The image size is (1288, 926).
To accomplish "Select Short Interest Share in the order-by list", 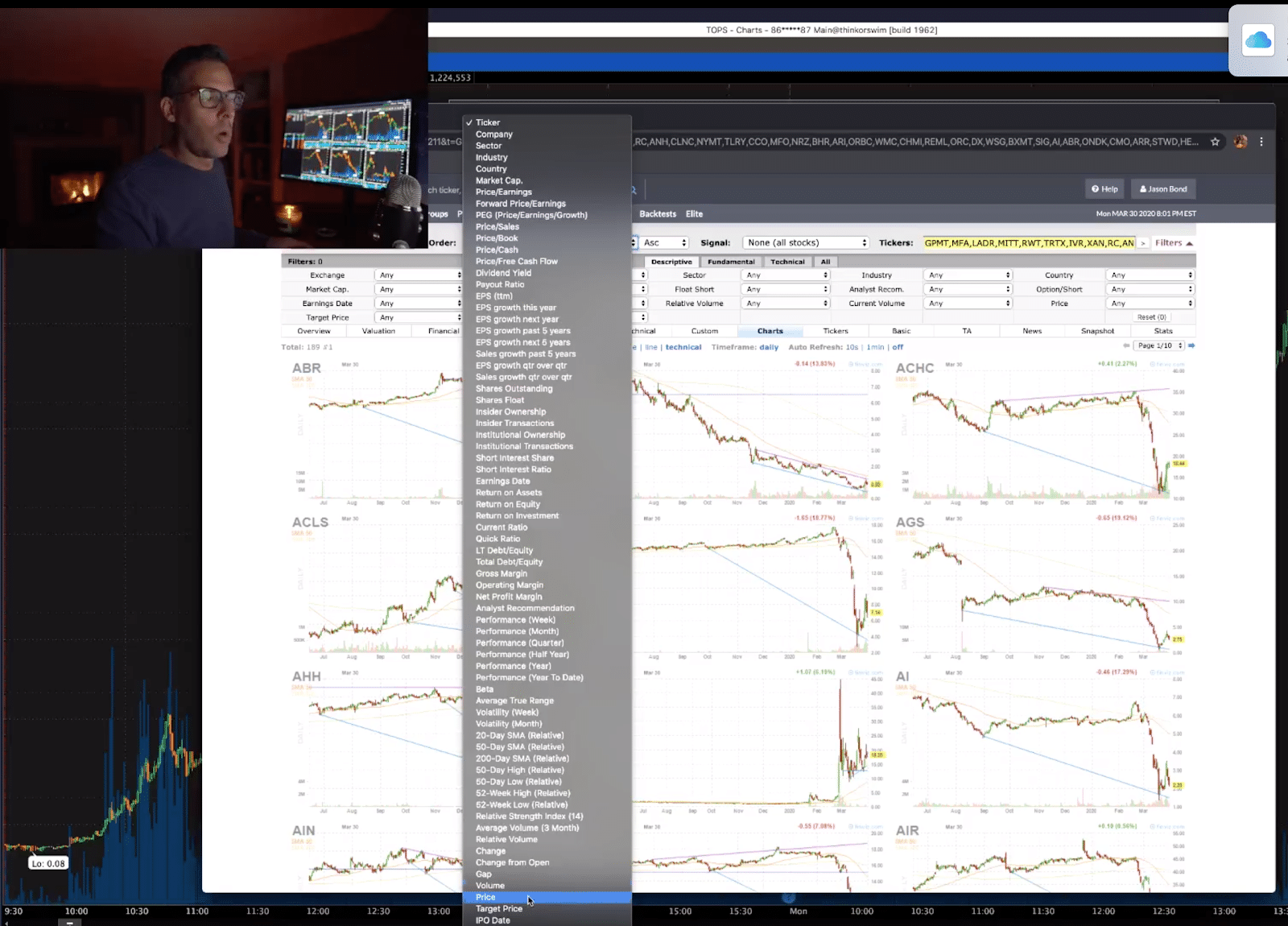I will pos(547,458).
